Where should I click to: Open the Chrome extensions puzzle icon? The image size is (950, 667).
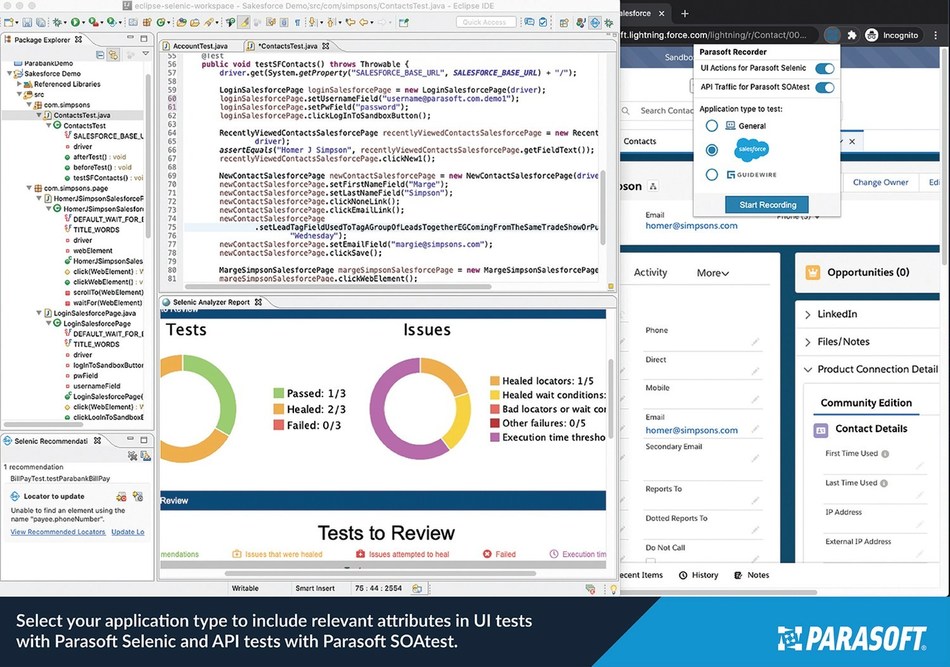(x=852, y=35)
